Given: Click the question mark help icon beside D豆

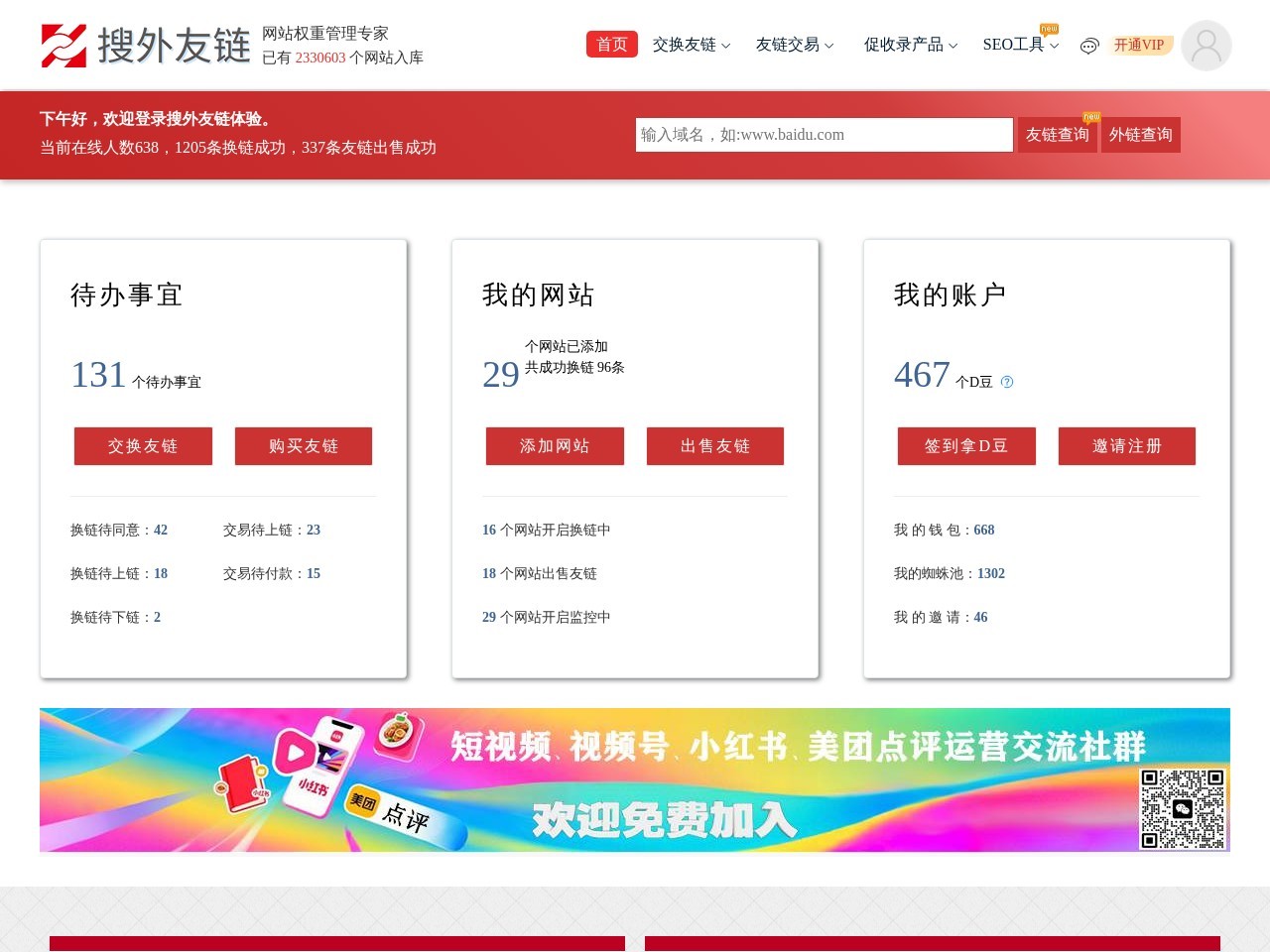Looking at the screenshot, I should pos(1006,381).
